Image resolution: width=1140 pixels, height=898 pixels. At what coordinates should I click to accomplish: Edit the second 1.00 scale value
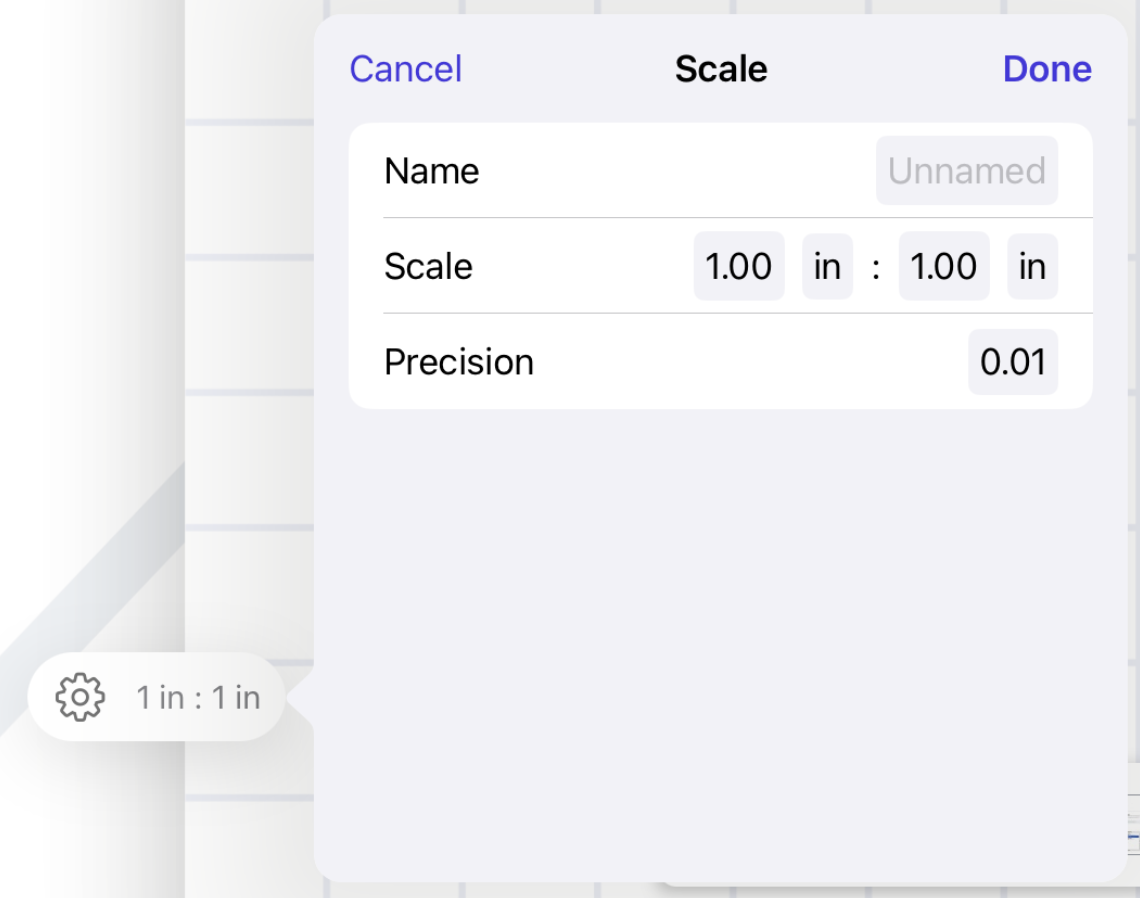[x=943, y=267]
